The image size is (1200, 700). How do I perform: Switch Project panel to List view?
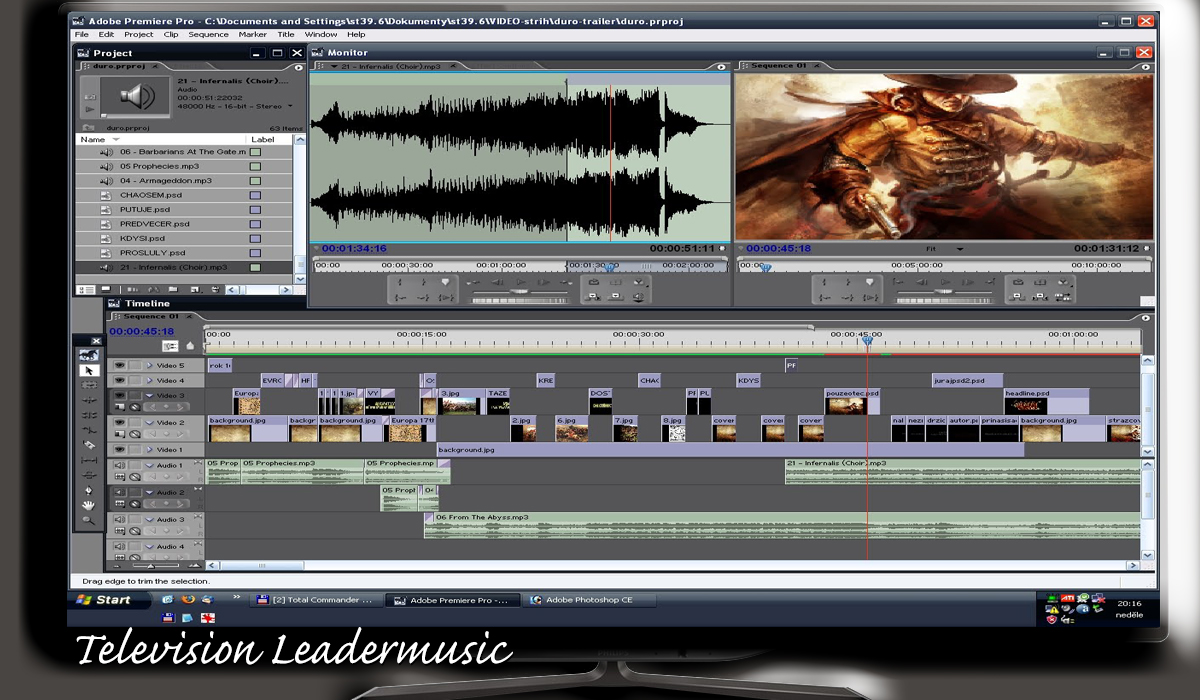click(85, 290)
